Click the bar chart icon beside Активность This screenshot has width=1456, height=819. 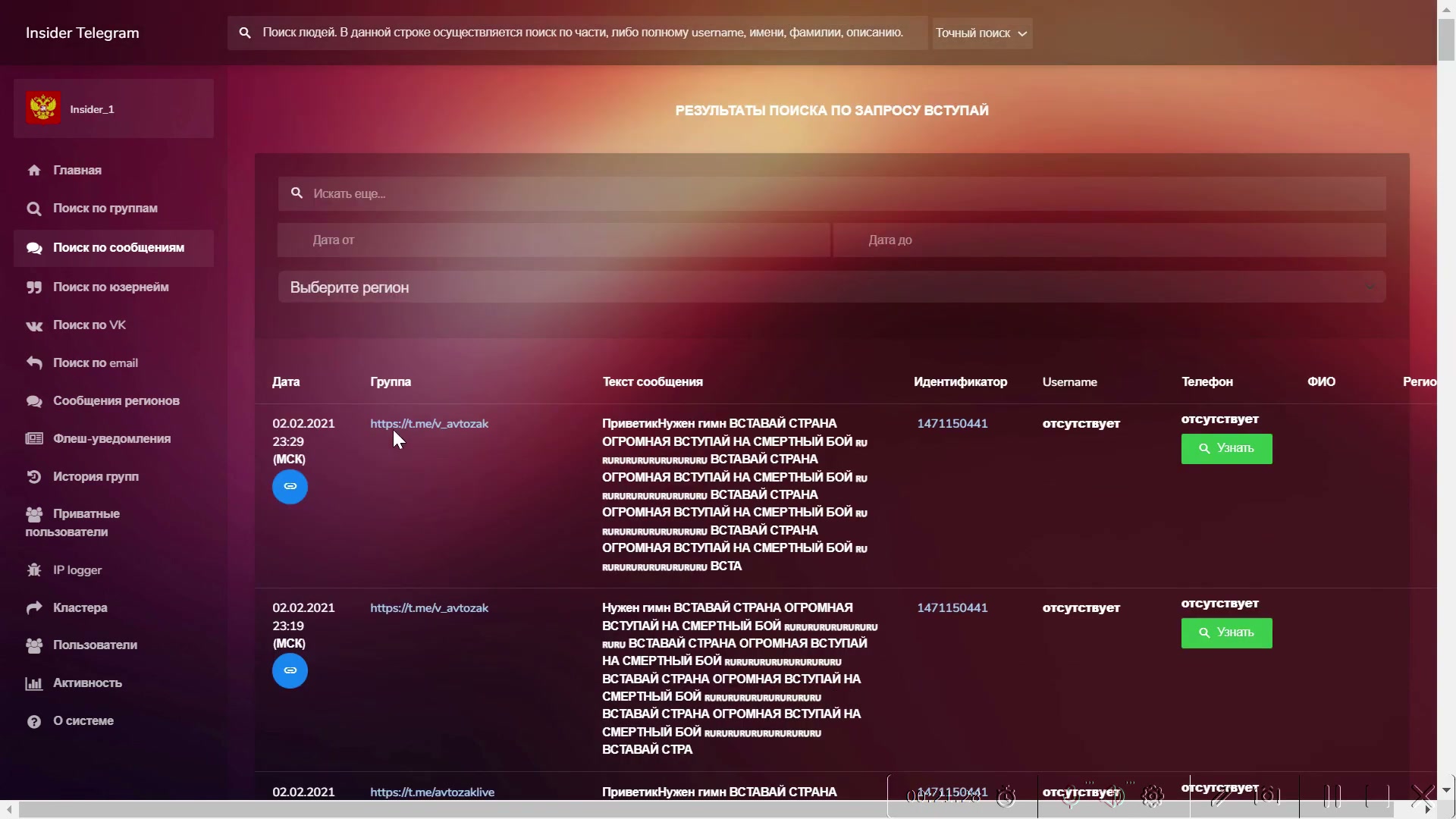pyautogui.click(x=34, y=683)
